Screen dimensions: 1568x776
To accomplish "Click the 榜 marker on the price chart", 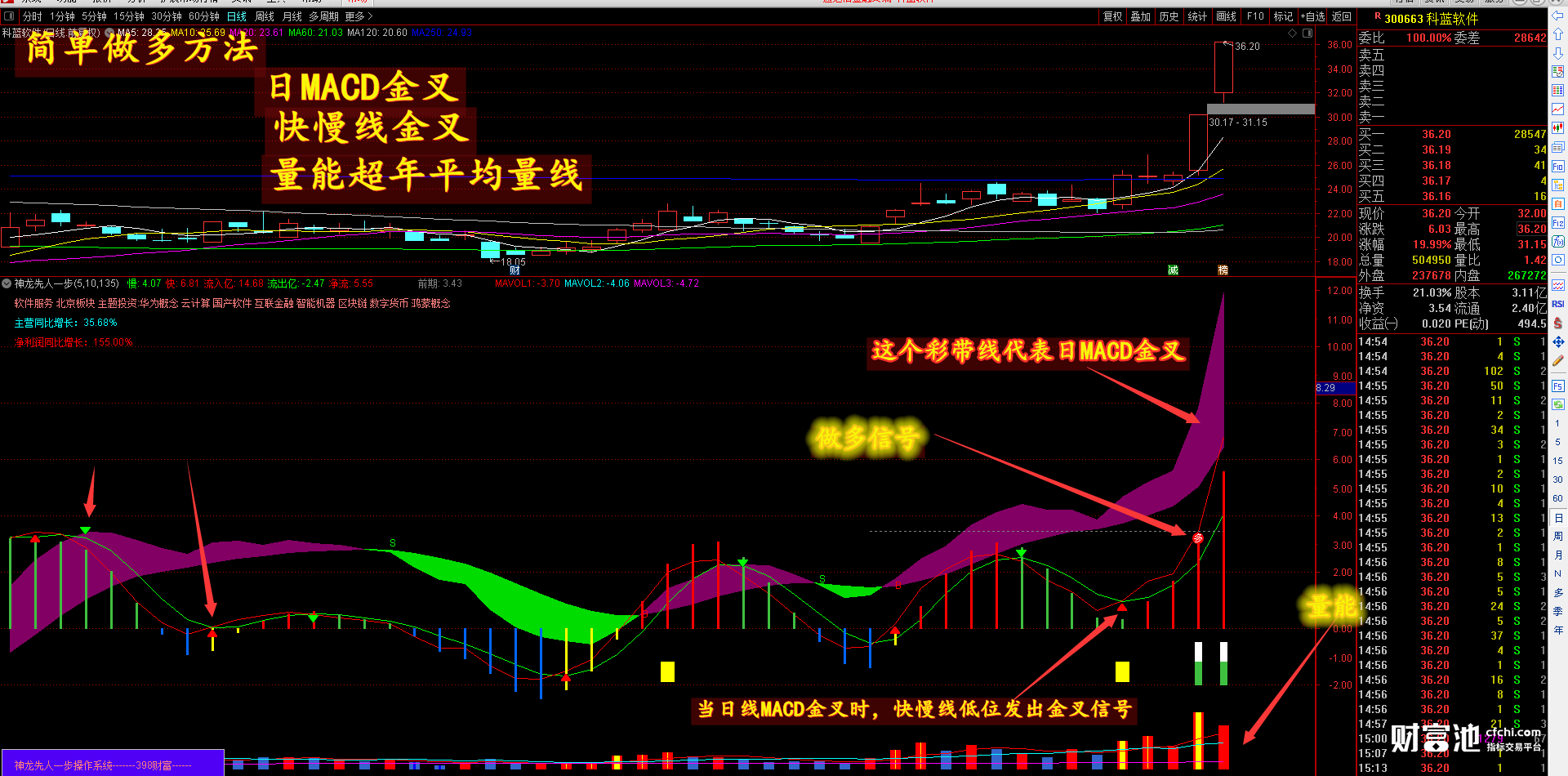I will [x=1223, y=270].
